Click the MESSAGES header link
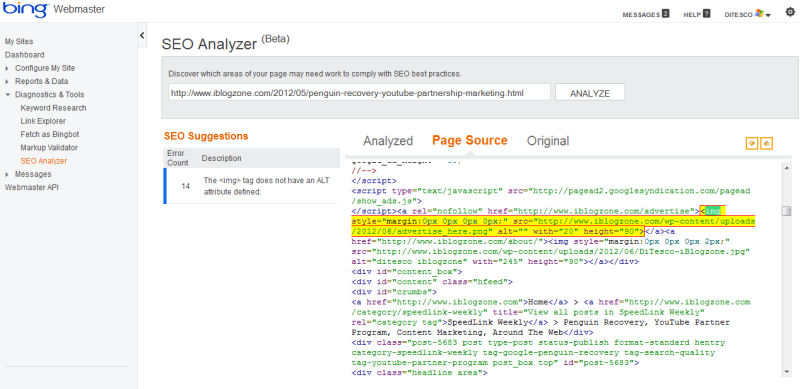 pos(641,15)
